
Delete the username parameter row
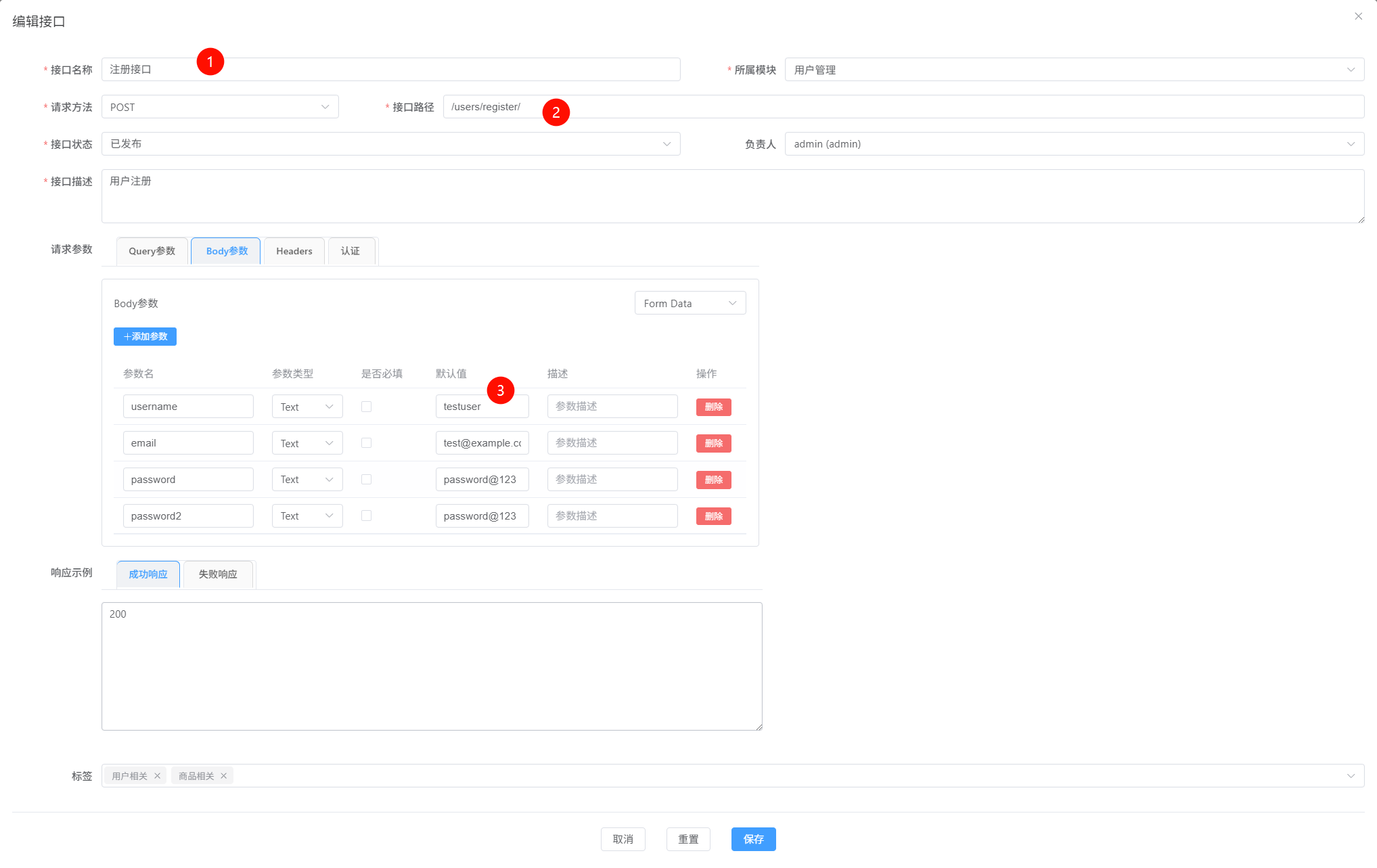tap(713, 407)
